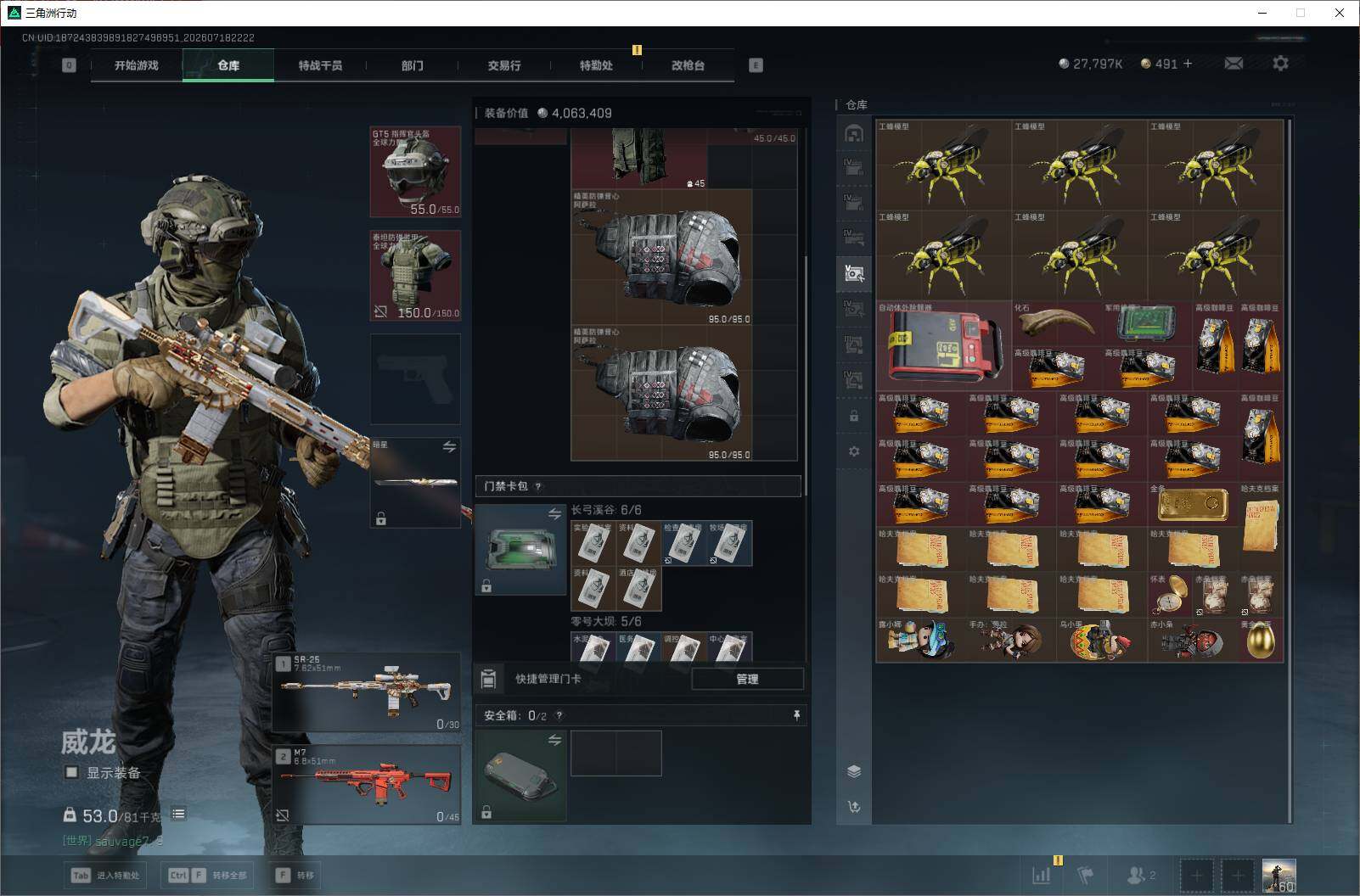
Task: Open the 特战干员 tab
Action: point(320,65)
